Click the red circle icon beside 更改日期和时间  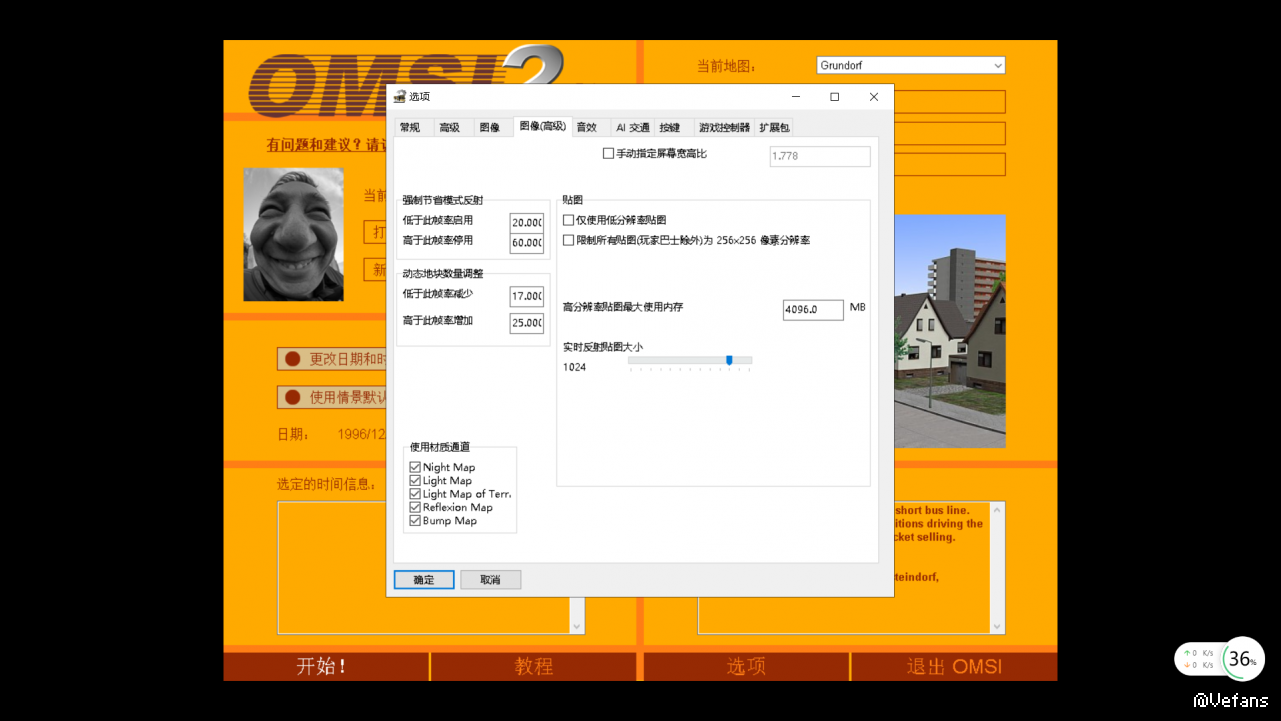[293, 359]
